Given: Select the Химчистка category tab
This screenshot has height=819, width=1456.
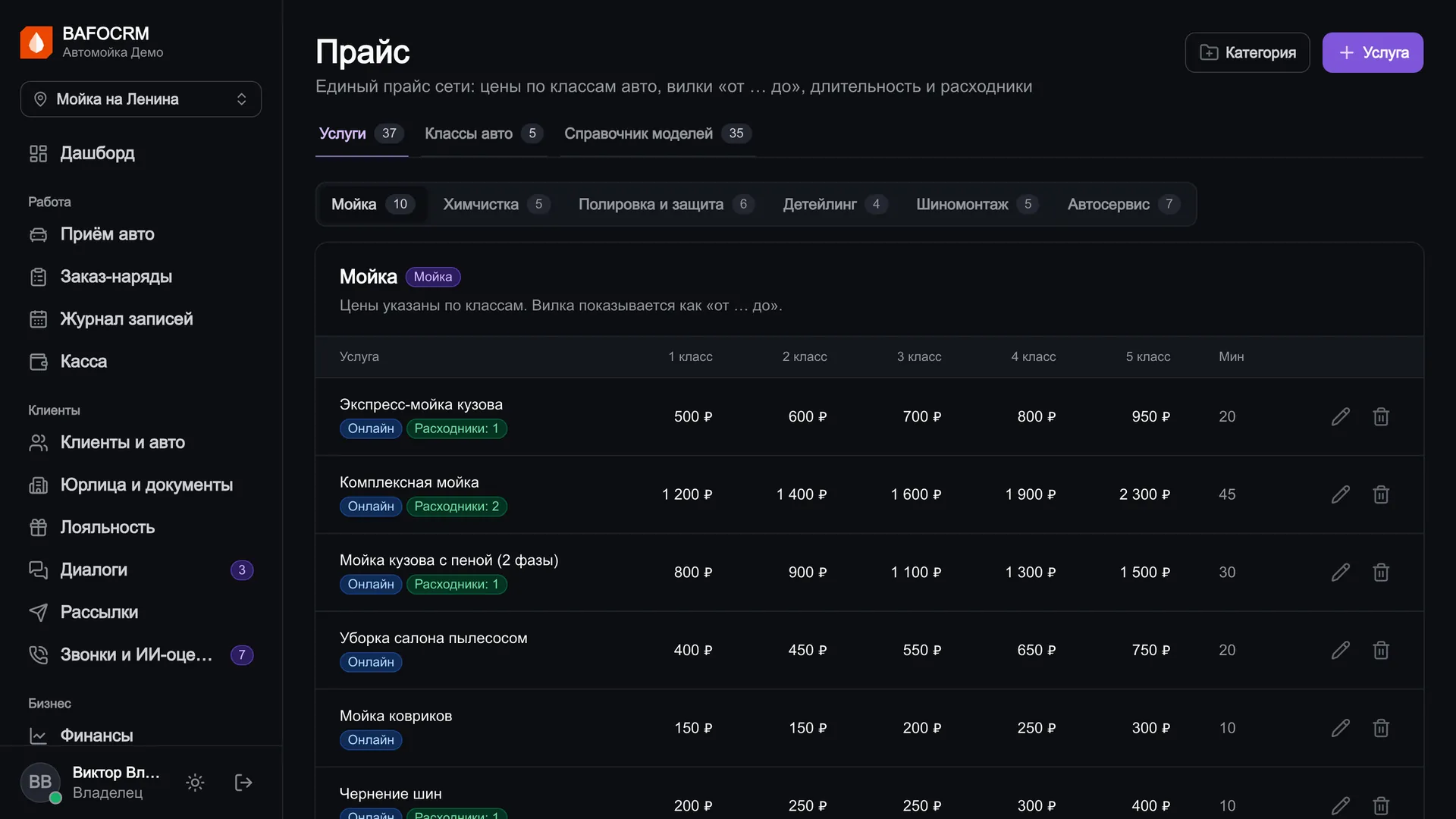Looking at the screenshot, I should point(497,204).
